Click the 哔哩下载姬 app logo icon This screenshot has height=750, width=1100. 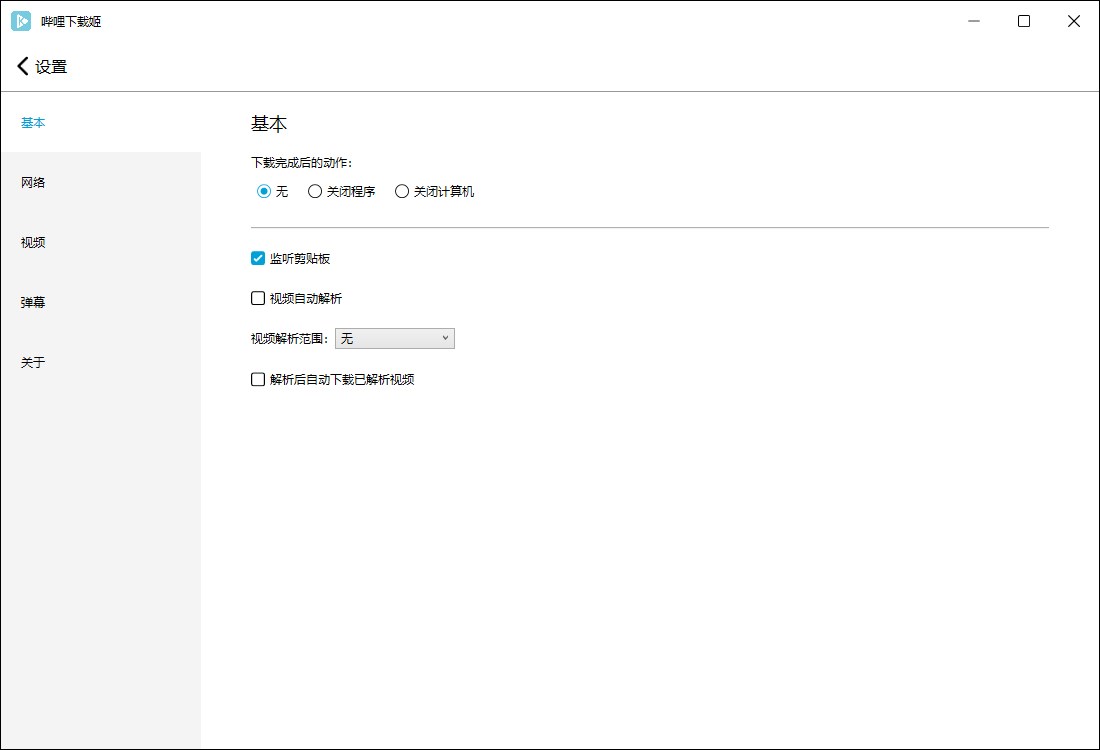21,21
